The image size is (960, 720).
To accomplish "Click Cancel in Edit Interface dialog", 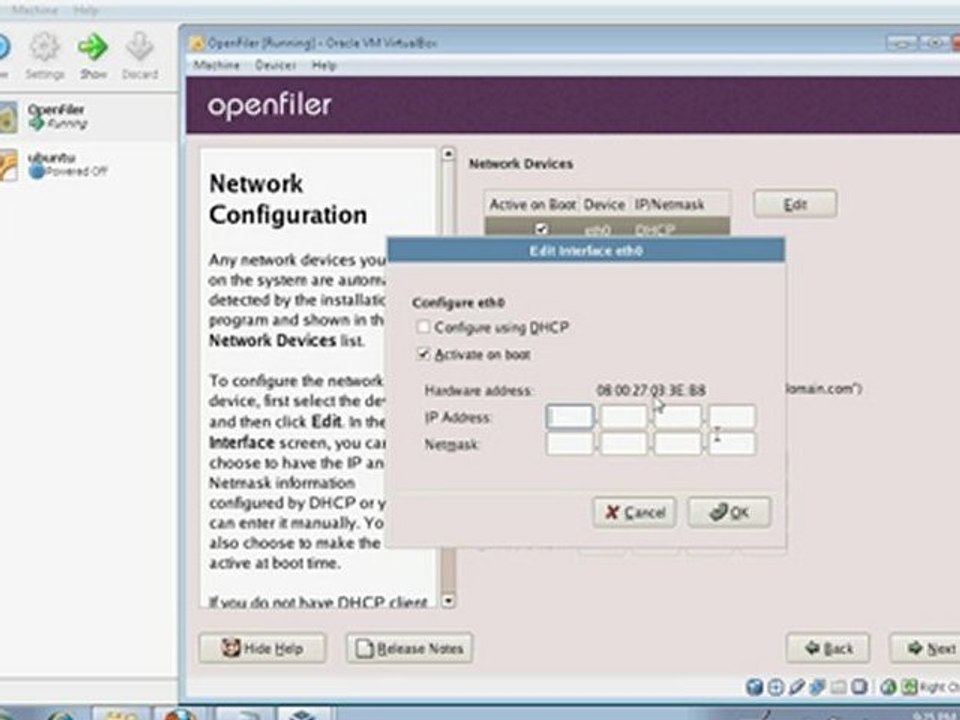I will point(634,512).
